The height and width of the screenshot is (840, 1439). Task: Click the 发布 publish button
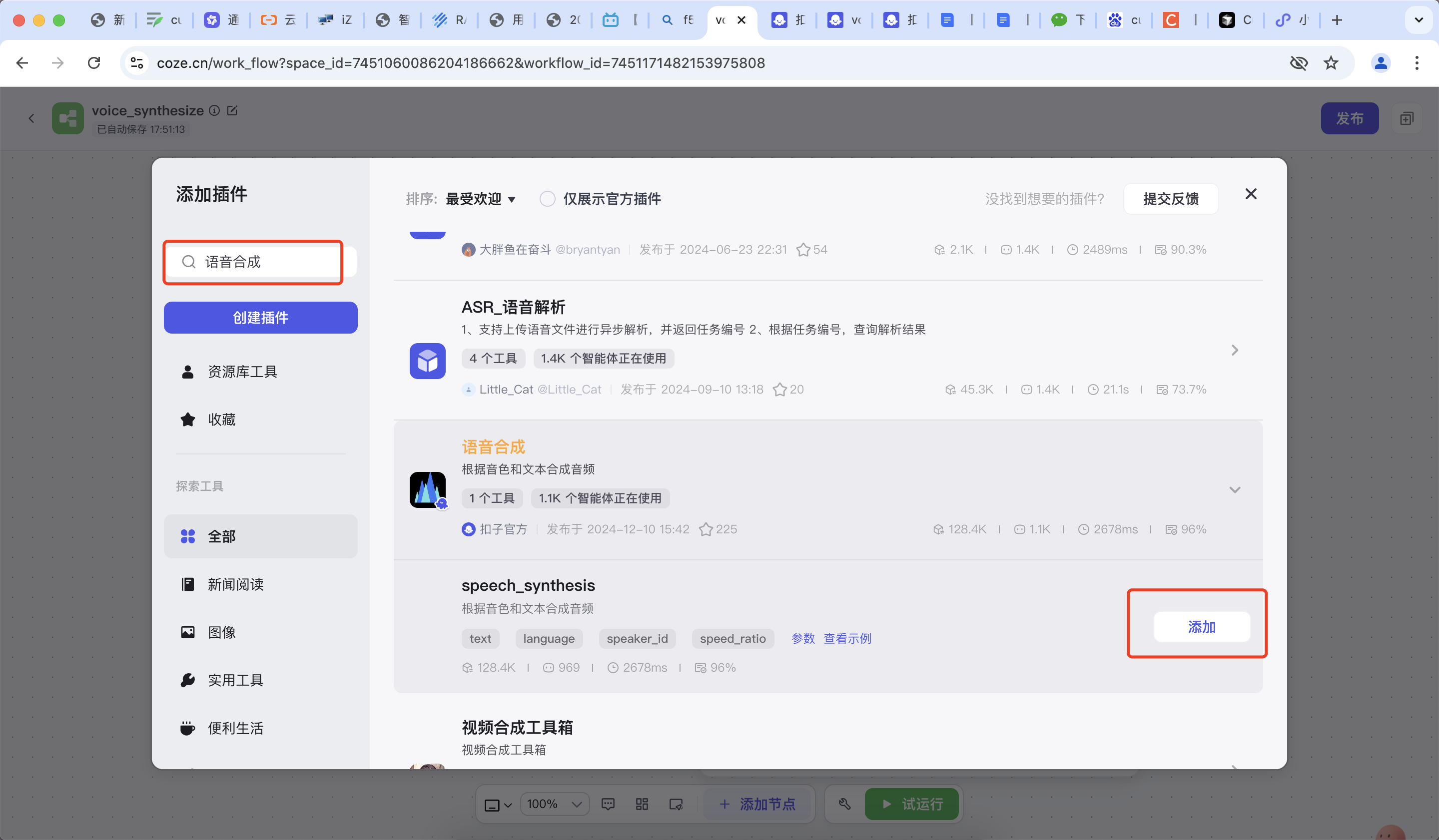point(1350,118)
